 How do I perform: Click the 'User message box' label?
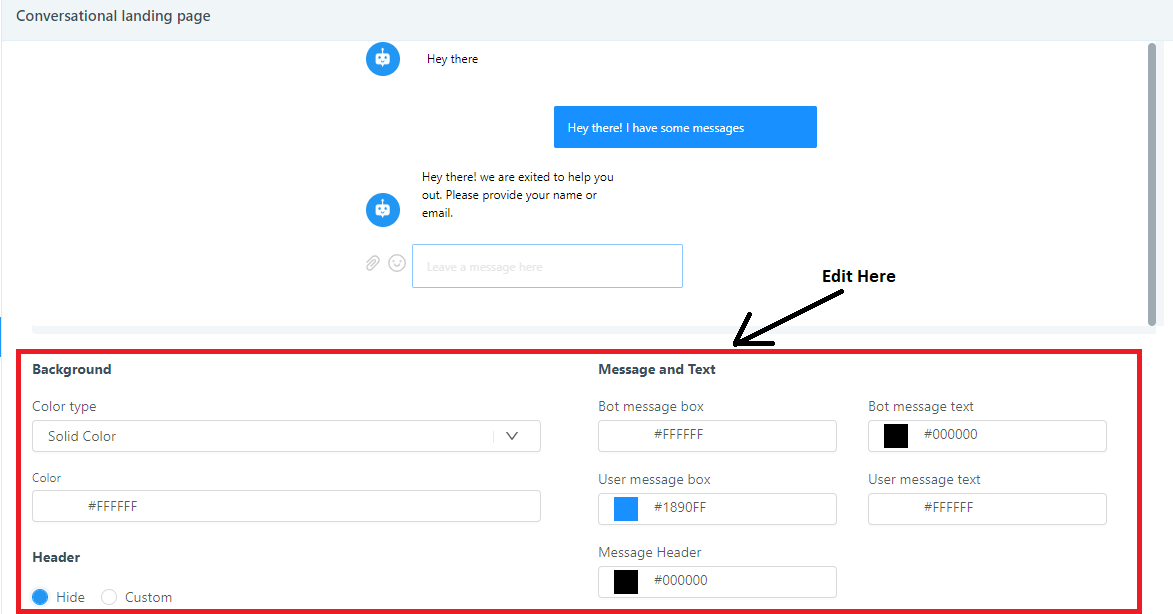655,480
